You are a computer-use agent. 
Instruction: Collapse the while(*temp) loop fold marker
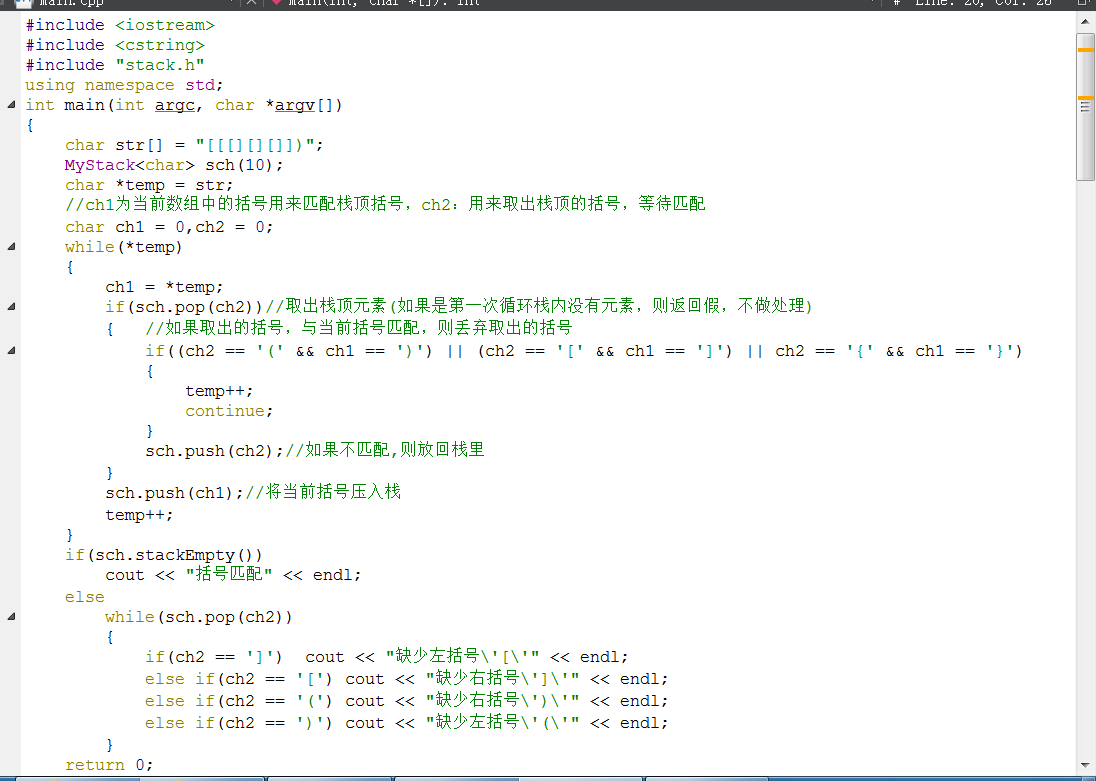click(x=11, y=246)
